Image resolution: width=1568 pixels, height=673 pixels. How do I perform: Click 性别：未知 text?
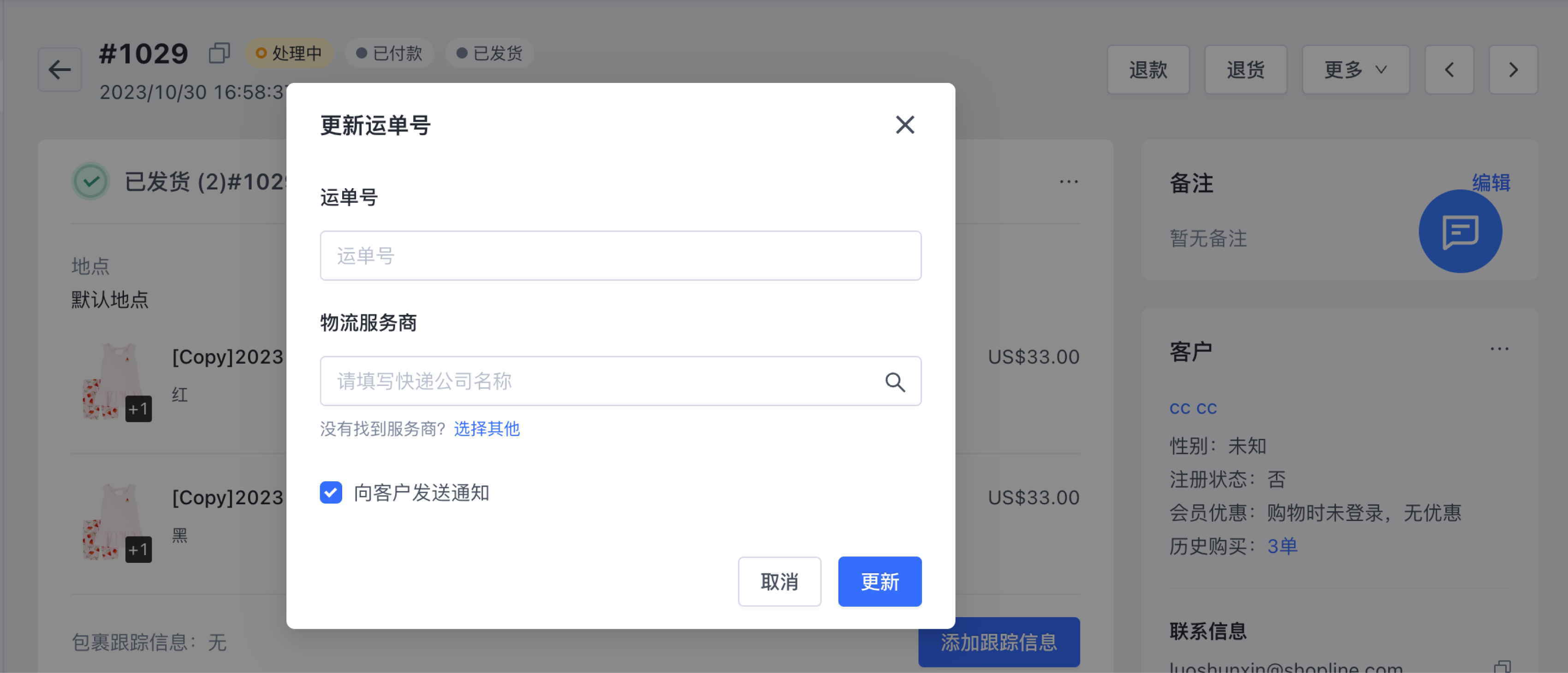(x=1218, y=446)
